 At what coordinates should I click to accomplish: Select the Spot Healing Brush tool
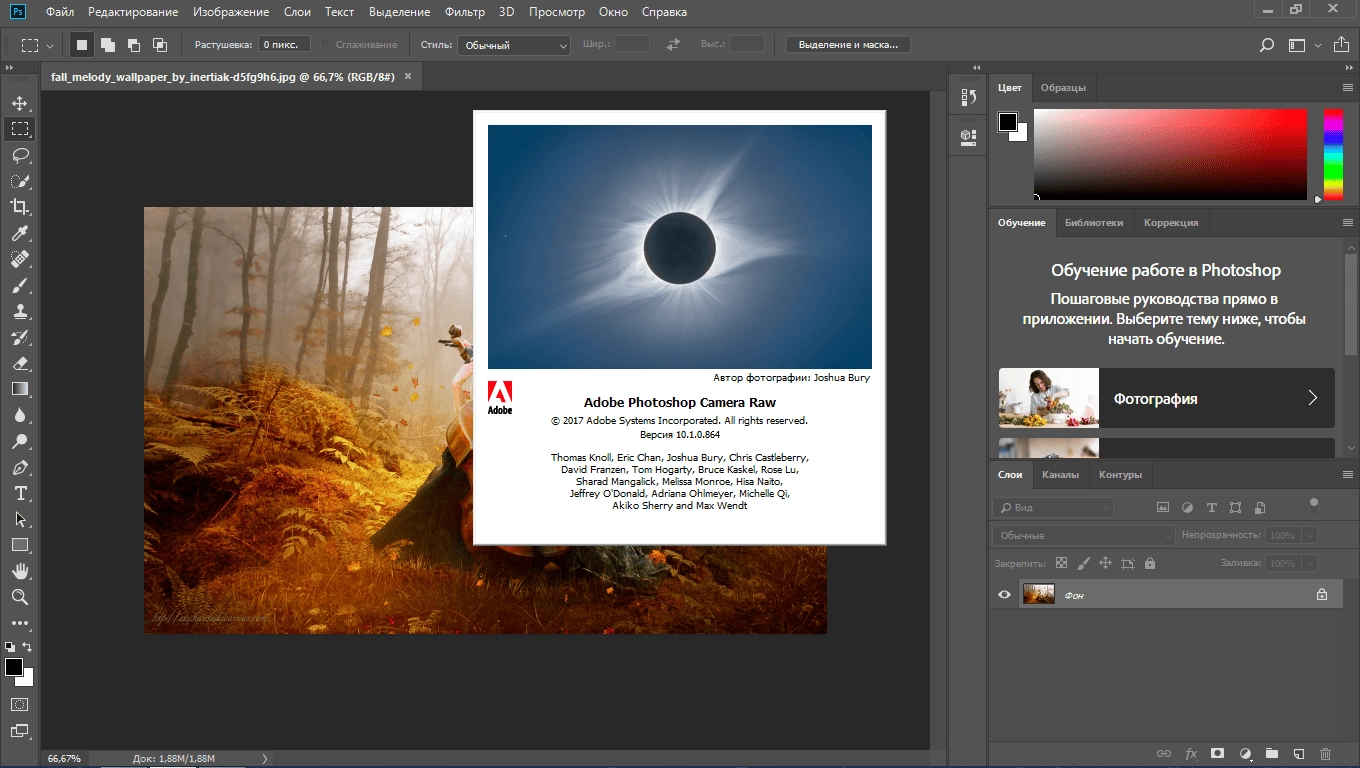[x=19, y=259]
